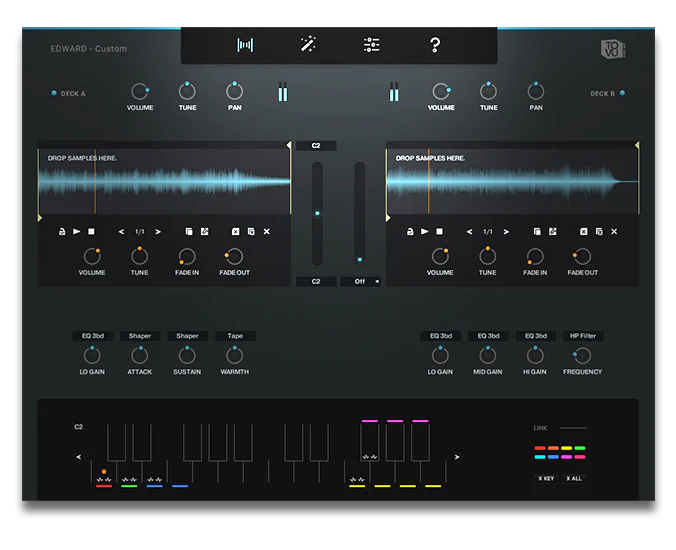The height and width of the screenshot is (550, 676).
Task: Adjust the Deck B top TUNE knob
Action: click(488, 91)
